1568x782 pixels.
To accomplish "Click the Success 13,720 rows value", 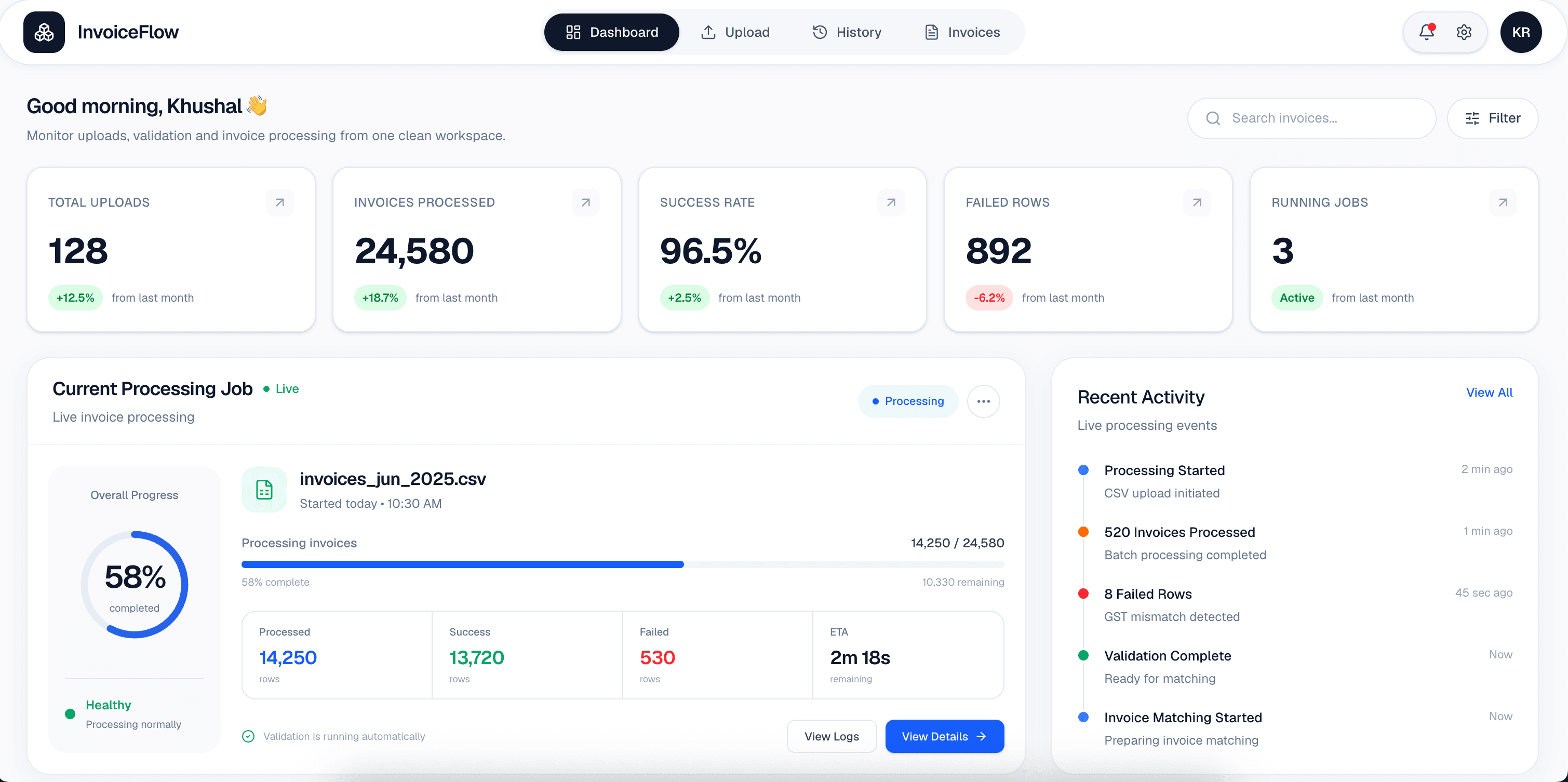I will [x=477, y=658].
